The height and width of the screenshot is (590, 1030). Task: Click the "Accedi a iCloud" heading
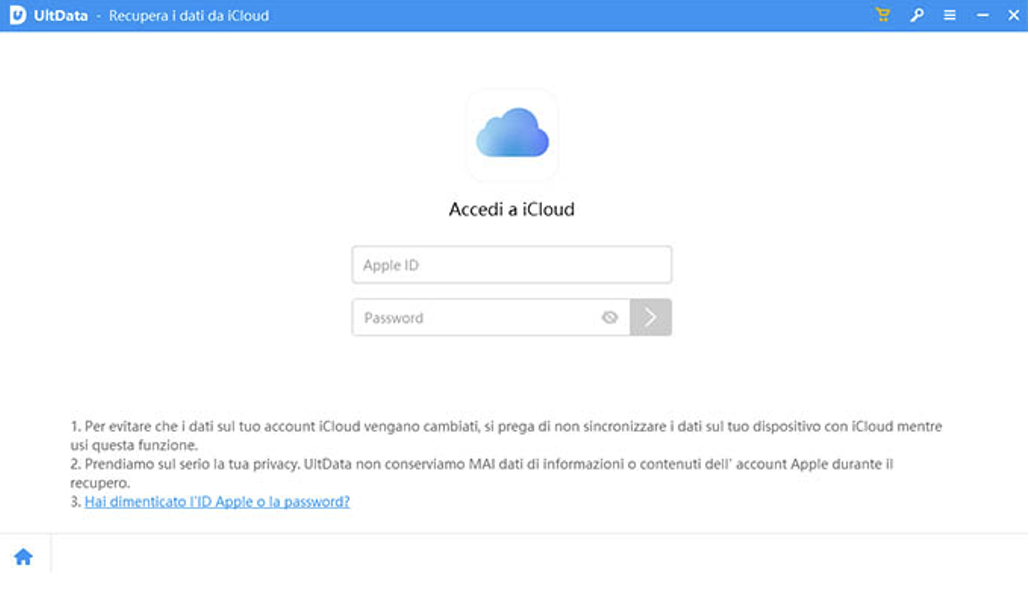(511, 210)
